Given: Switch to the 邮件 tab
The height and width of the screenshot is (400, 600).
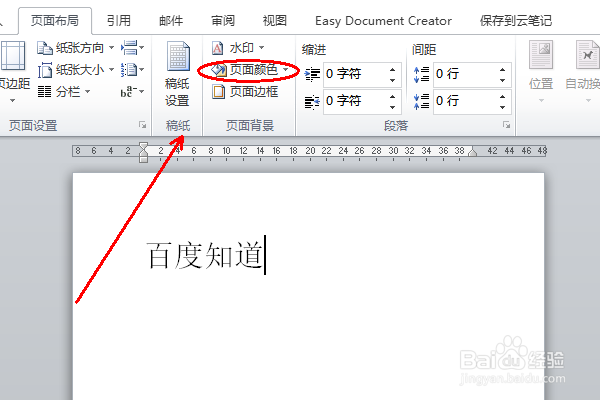Looking at the screenshot, I should [171, 21].
